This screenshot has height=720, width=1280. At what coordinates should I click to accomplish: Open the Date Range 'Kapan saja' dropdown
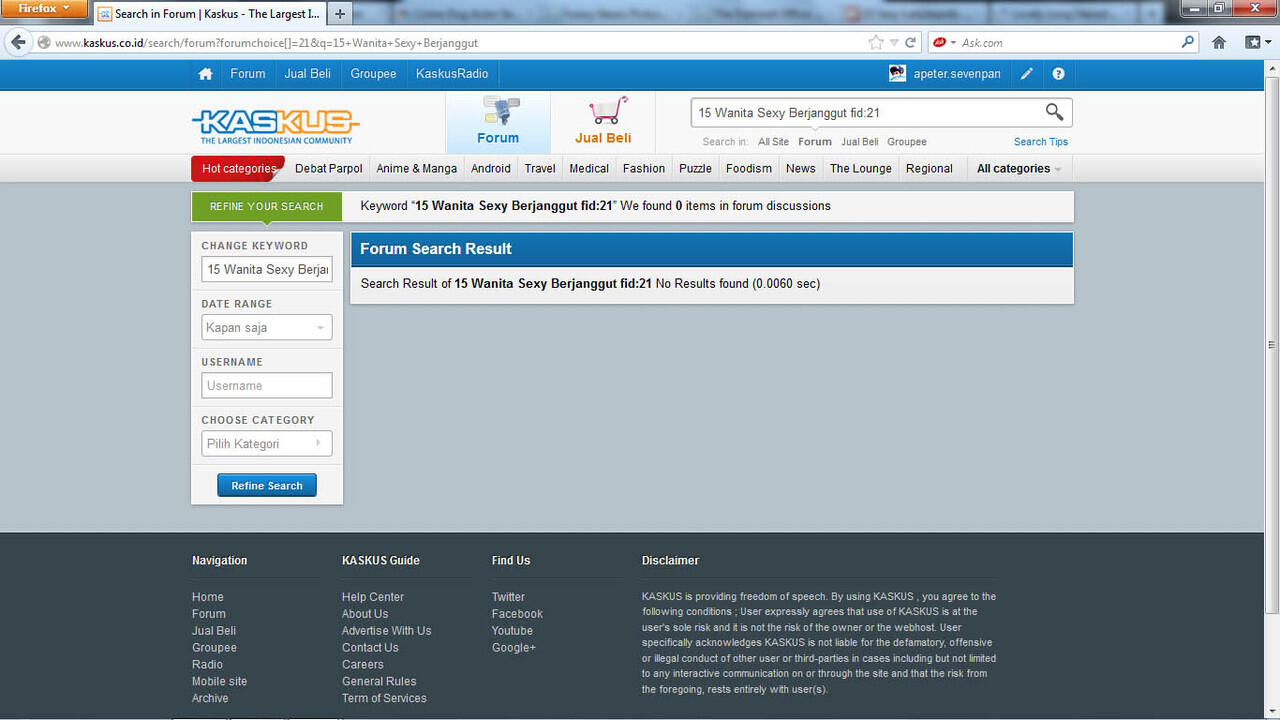point(266,328)
